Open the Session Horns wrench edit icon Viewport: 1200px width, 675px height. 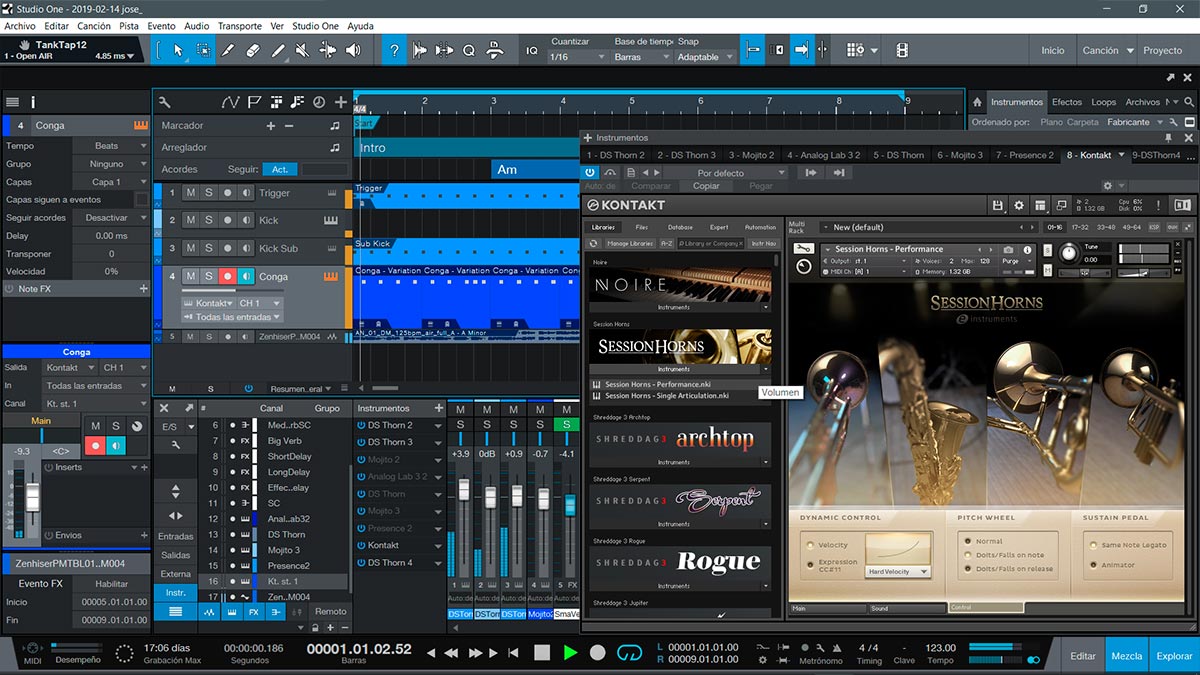tap(802, 249)
